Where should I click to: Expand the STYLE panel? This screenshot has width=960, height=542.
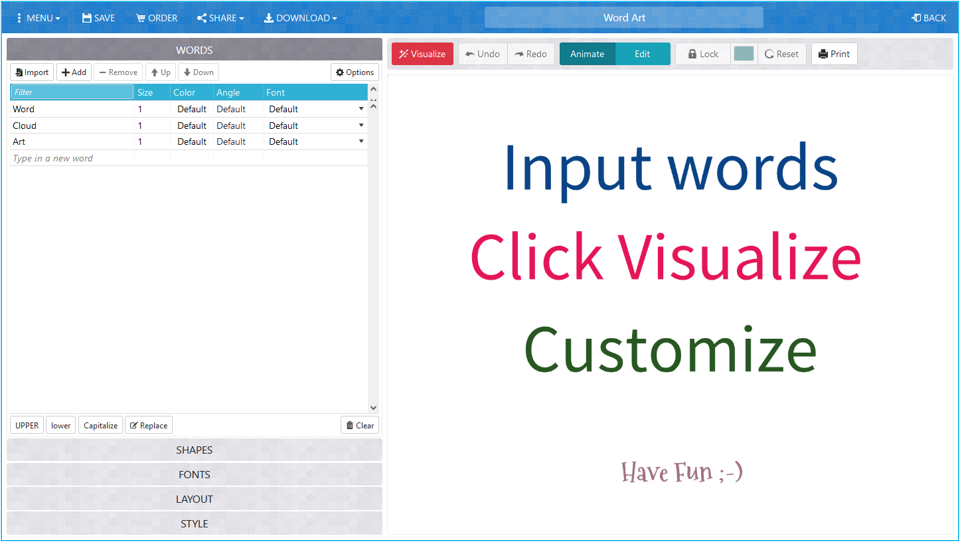(194, 524)
